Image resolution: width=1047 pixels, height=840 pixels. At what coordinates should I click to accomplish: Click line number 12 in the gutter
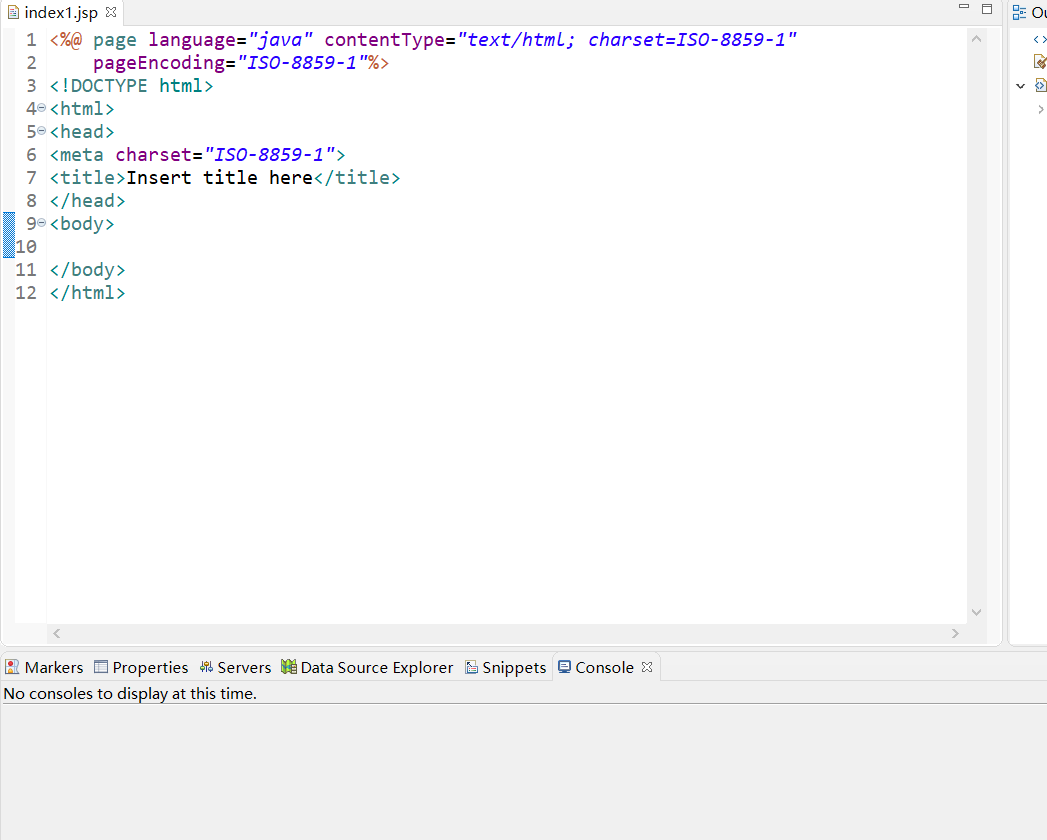pos(26,293)
